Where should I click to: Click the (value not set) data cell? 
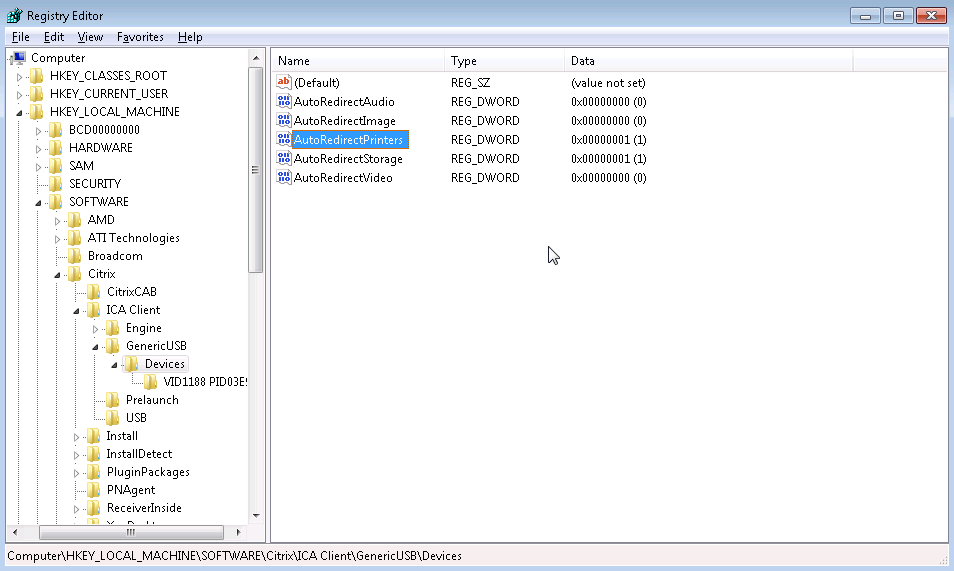(608, 83)
